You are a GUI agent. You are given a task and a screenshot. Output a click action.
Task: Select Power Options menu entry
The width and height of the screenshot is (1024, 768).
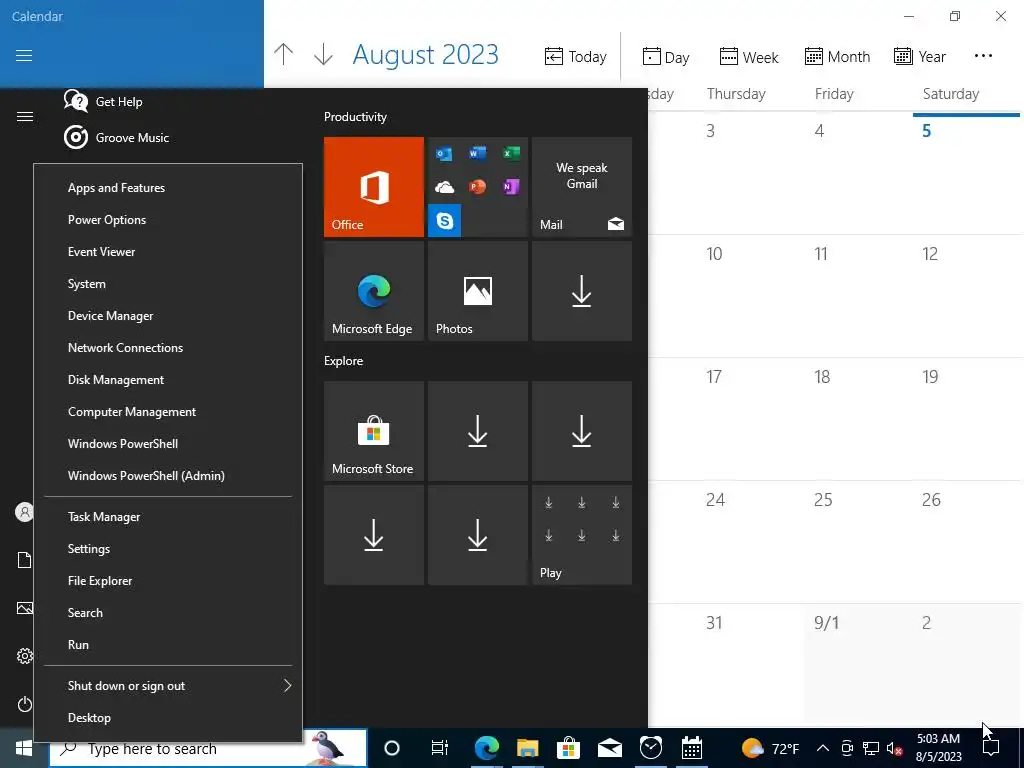pos(168,220)
